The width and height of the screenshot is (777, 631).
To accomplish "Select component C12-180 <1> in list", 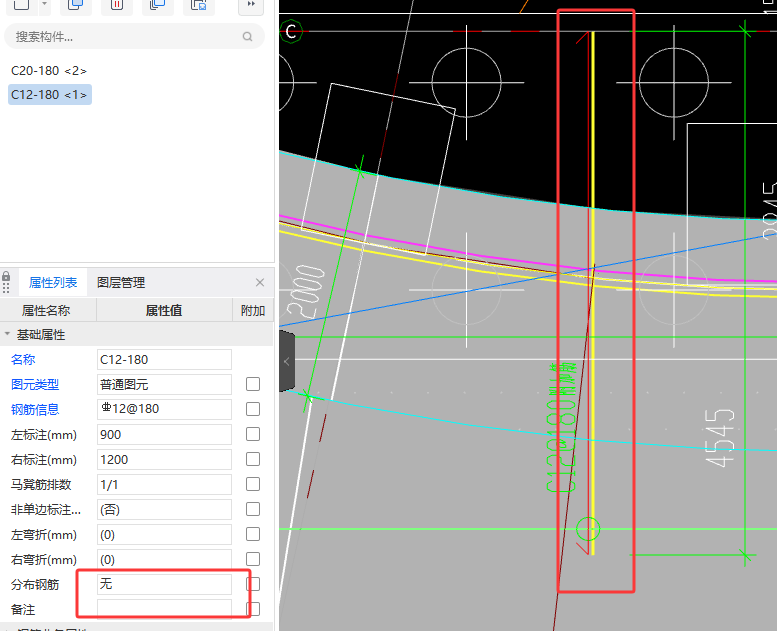I will [50, 94].
